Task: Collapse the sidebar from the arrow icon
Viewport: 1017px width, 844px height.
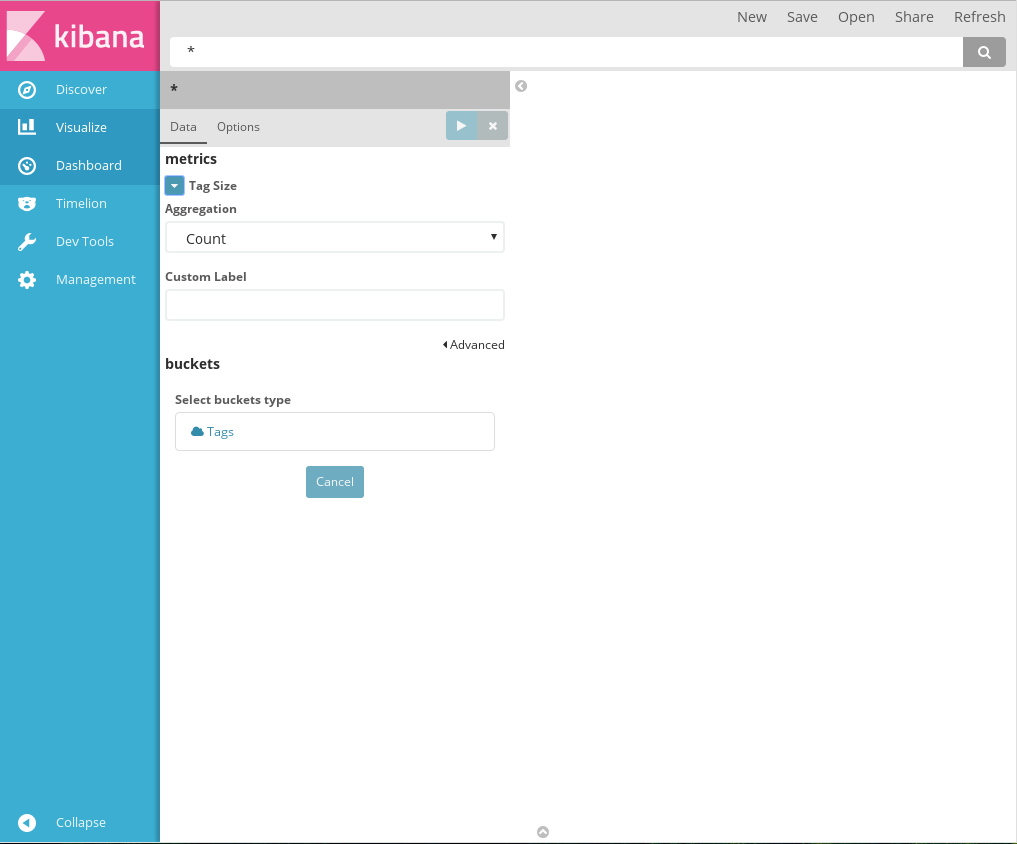Action: click(x=27, y=823)
